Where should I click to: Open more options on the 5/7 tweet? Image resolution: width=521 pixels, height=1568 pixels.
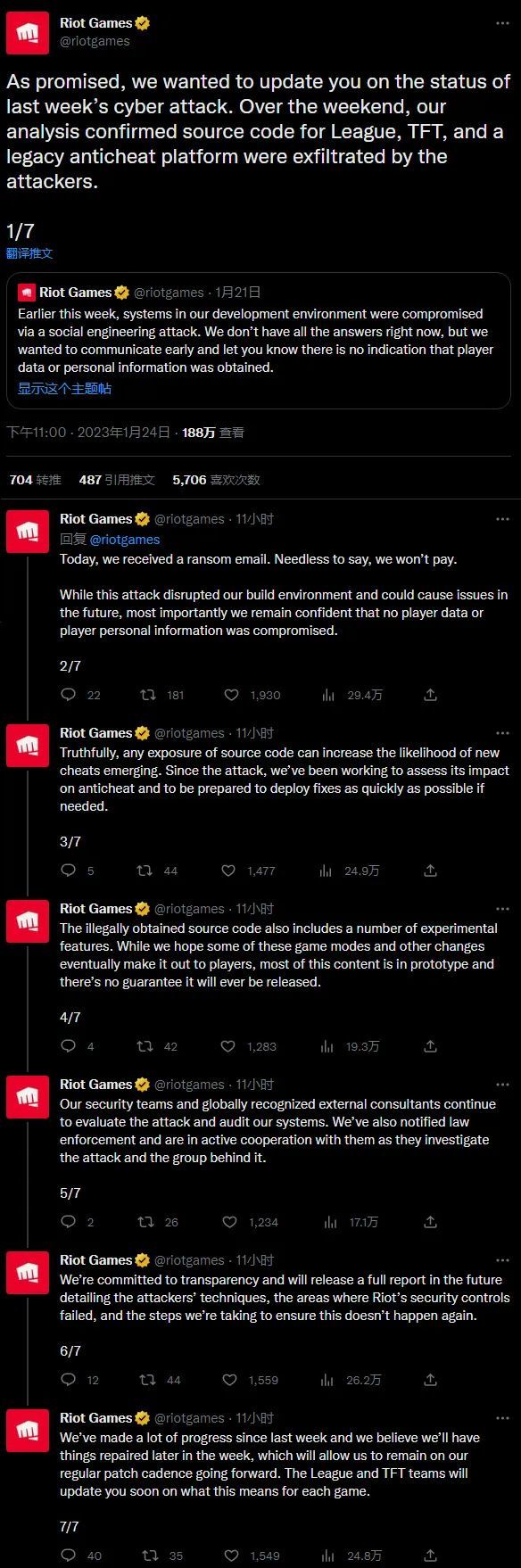click(x=503, y=1085)
